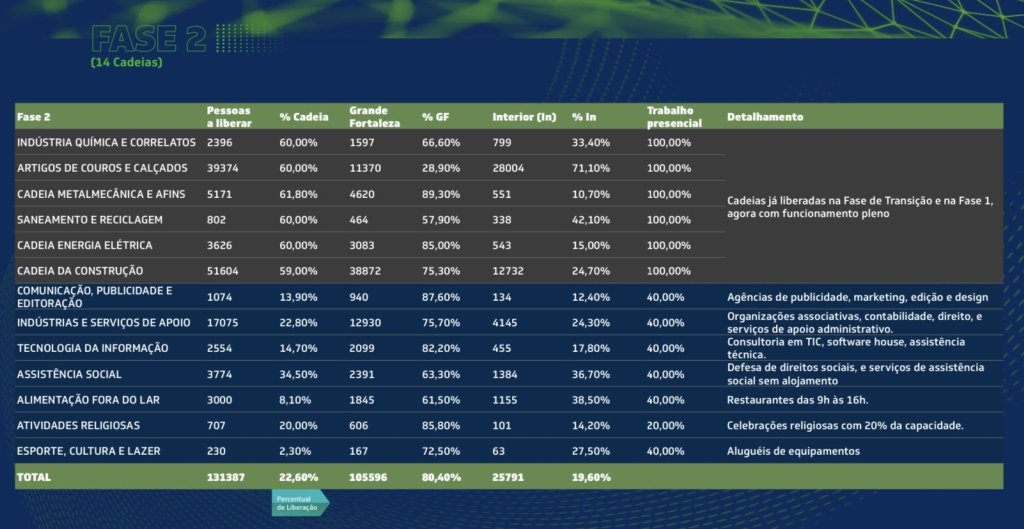Click the 'Trabalho presencial' column header

pos(670,116)
